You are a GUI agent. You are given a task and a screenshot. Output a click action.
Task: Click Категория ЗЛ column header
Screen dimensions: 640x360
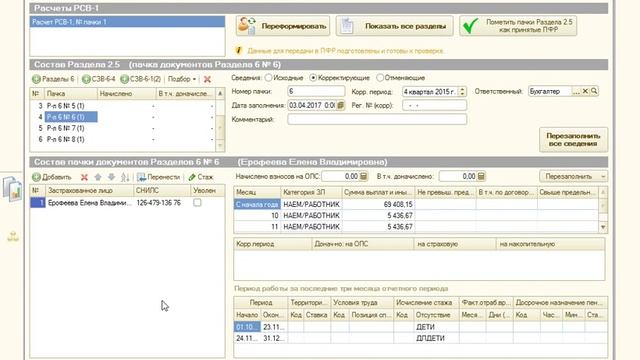(x=311, y=192)
